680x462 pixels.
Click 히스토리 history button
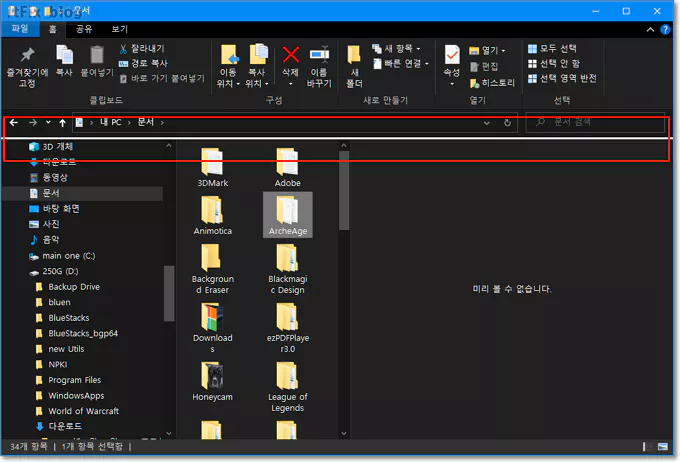tap(492, 83)
